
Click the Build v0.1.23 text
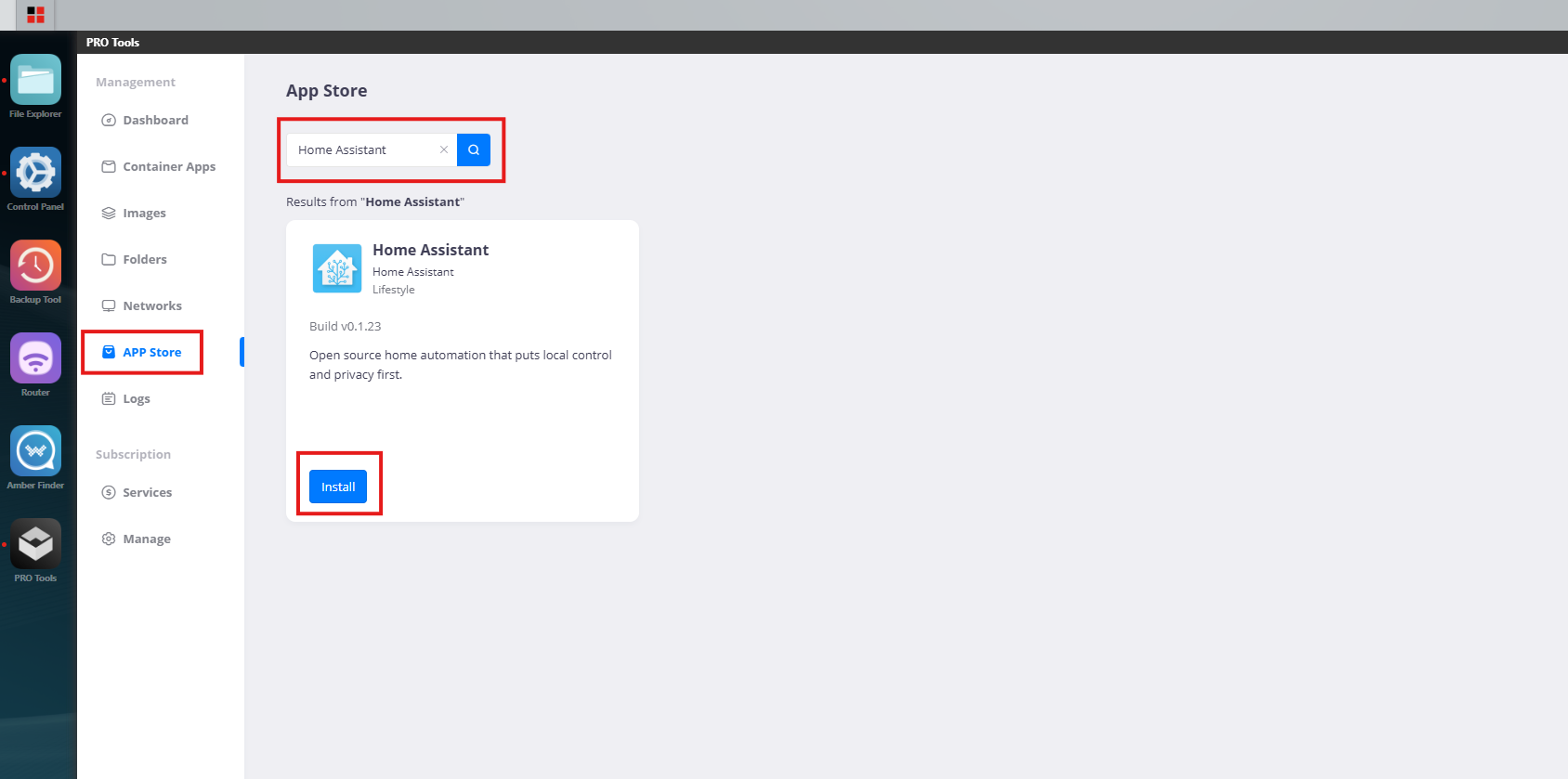pos(346,326)
